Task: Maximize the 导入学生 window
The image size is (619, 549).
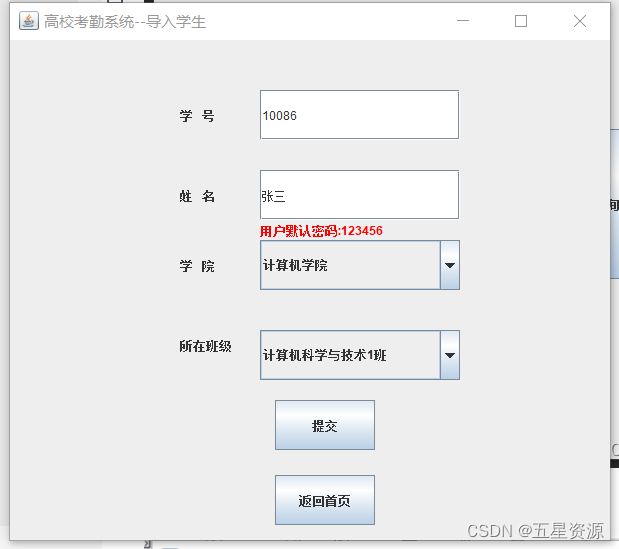Action: (521, 21)
